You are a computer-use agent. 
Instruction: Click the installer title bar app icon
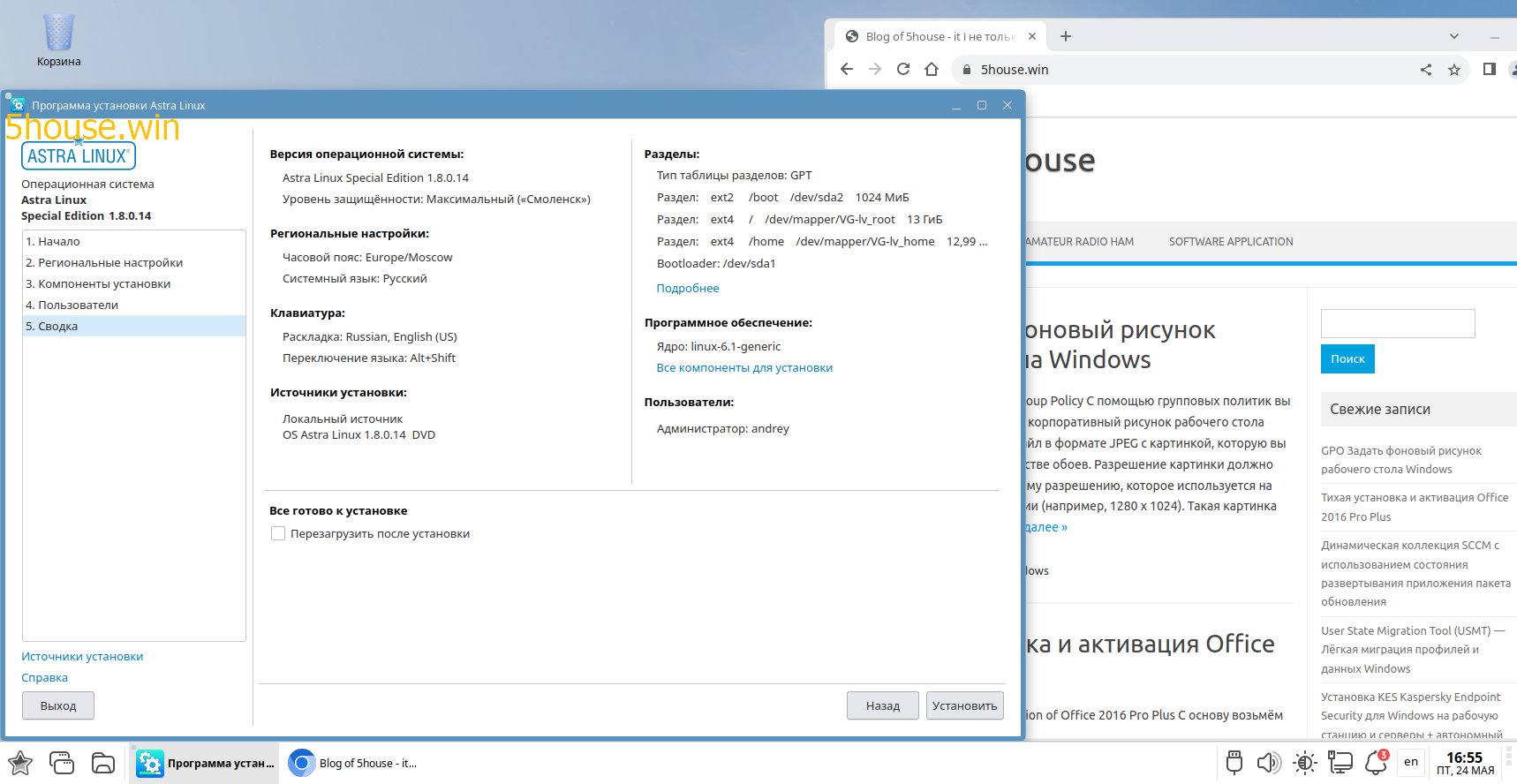click(x=17, y=105)
